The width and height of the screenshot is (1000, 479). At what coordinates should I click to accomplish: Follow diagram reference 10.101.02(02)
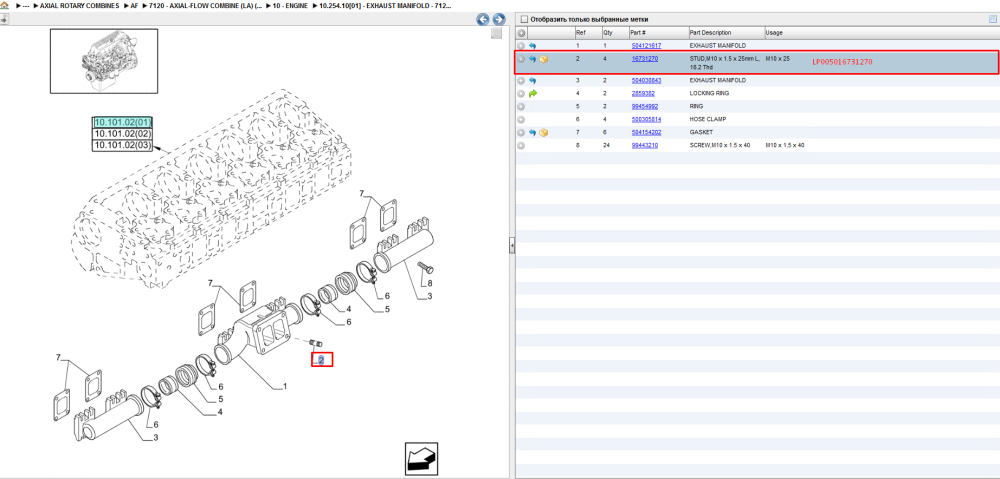pyautogui.click(x=123, y=134)
